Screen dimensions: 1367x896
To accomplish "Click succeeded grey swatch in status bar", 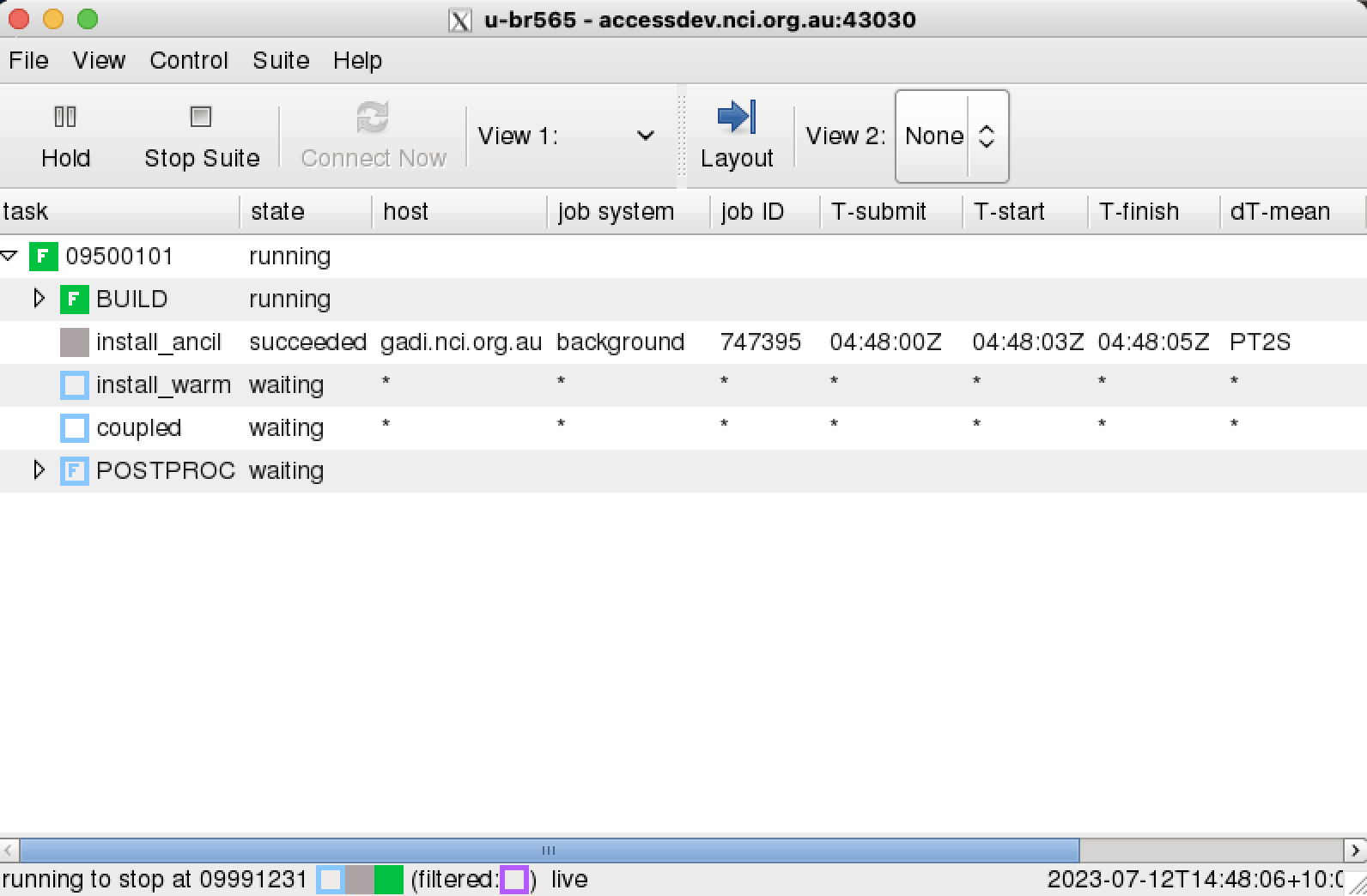I will pyautogui.click(x=360, y=880).
